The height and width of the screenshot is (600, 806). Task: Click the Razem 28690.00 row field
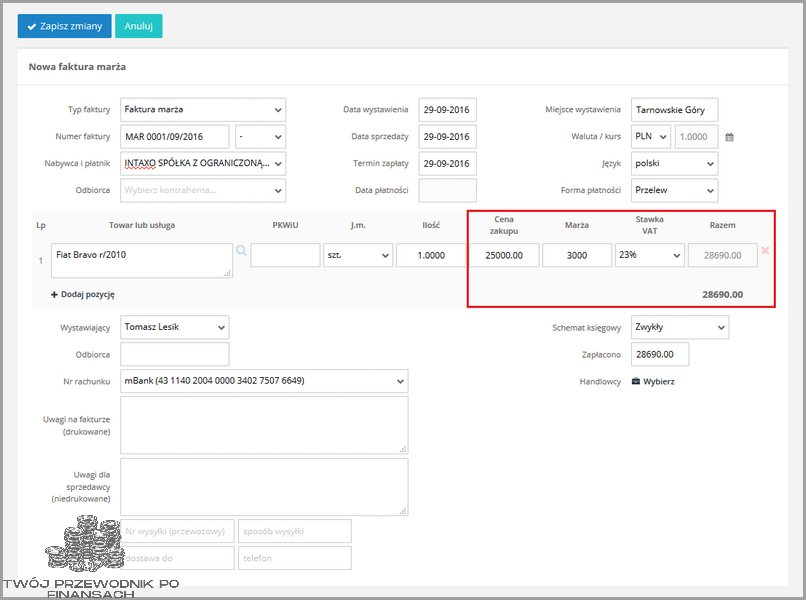tap(722, 255)
